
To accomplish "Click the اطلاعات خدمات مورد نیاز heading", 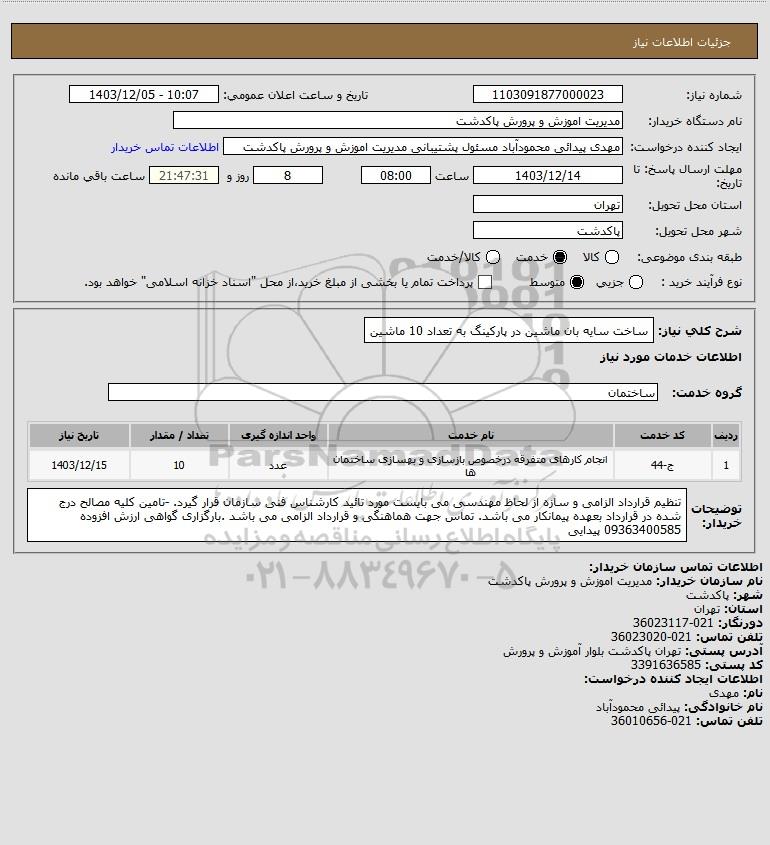I will 671,357.
